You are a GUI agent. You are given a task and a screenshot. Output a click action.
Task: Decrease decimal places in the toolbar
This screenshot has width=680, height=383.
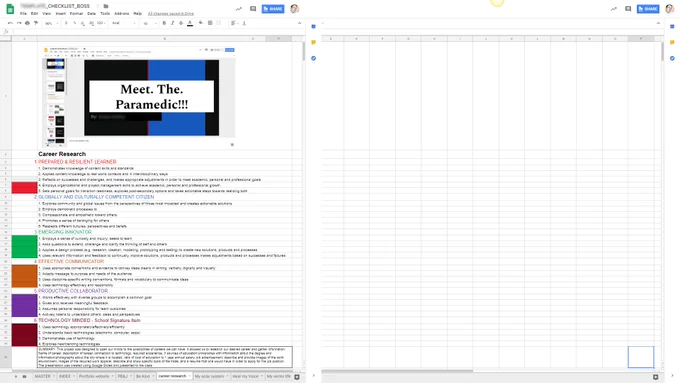click(83, 23)
